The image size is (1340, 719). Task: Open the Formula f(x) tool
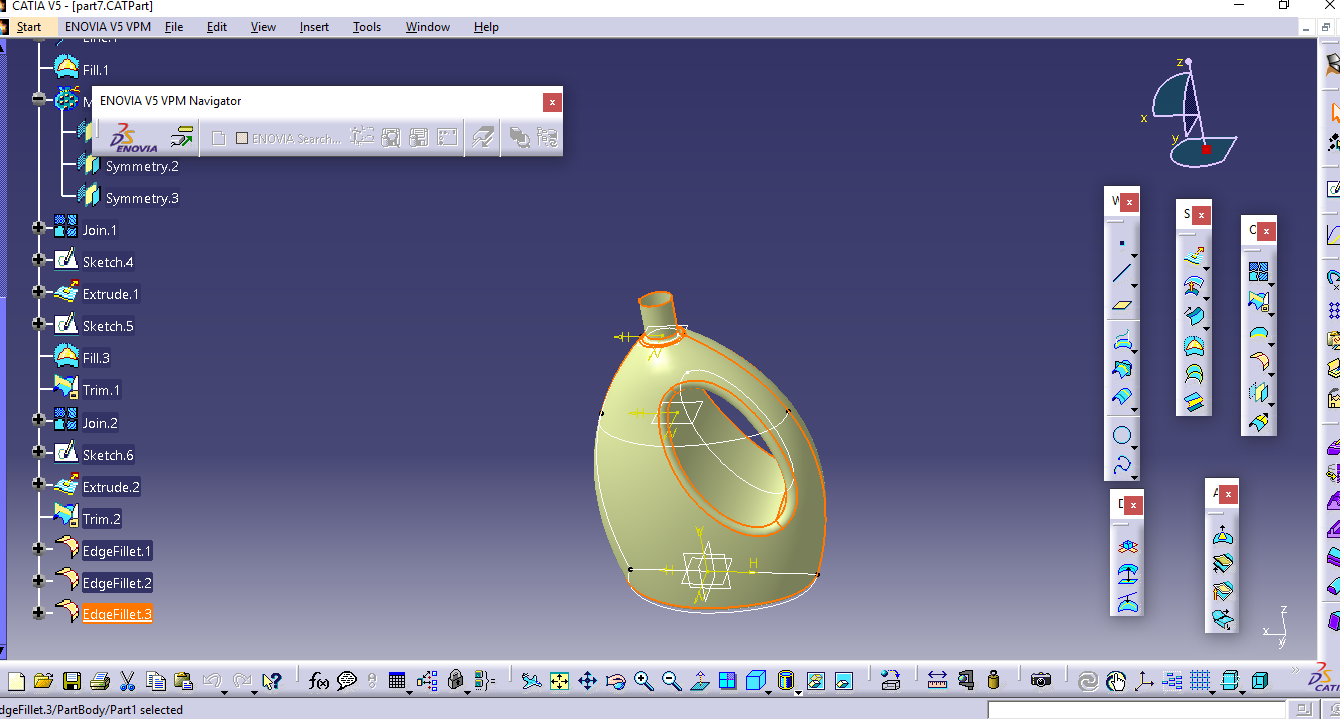pos(319,681)
